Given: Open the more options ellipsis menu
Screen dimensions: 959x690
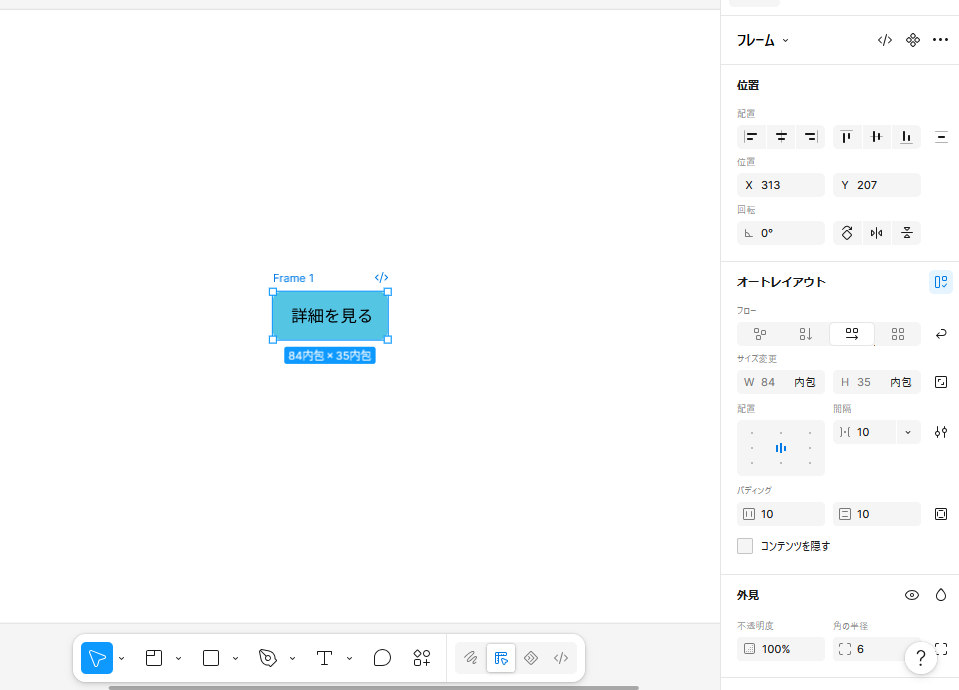Looking at the screenshot, I should pyautogui.click(x=940, y=40).
